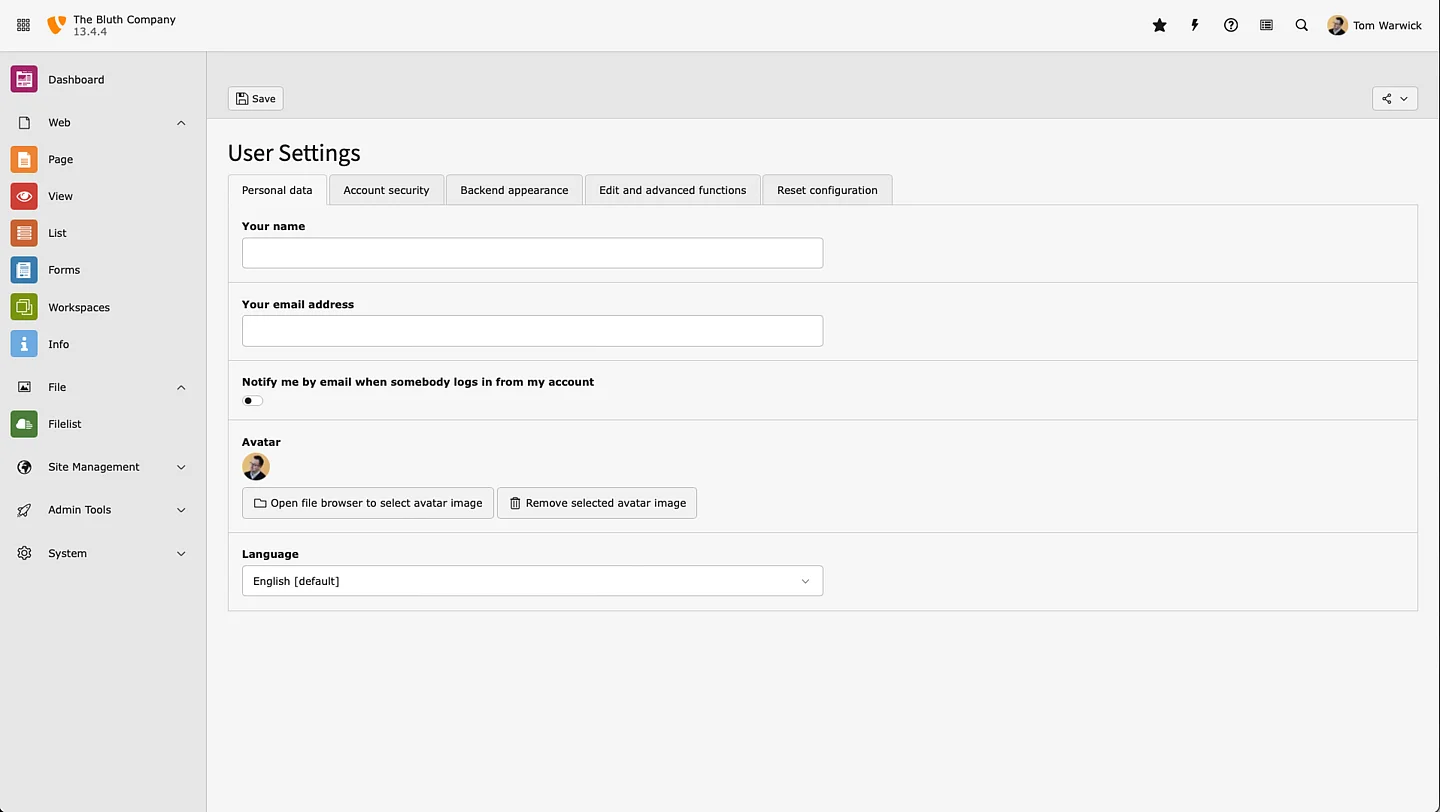Open the share dropdown button
Image resolution: width=1440 pixels, height=812 pixels.
[1394, 98]
